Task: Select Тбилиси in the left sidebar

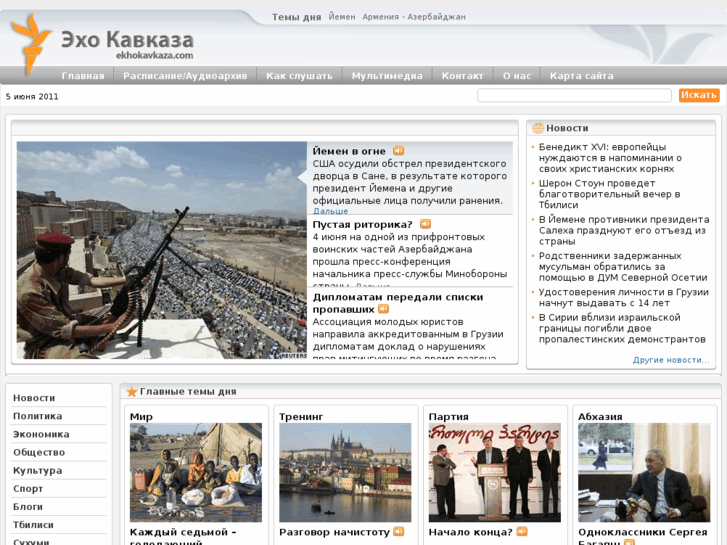Action: 33,525
